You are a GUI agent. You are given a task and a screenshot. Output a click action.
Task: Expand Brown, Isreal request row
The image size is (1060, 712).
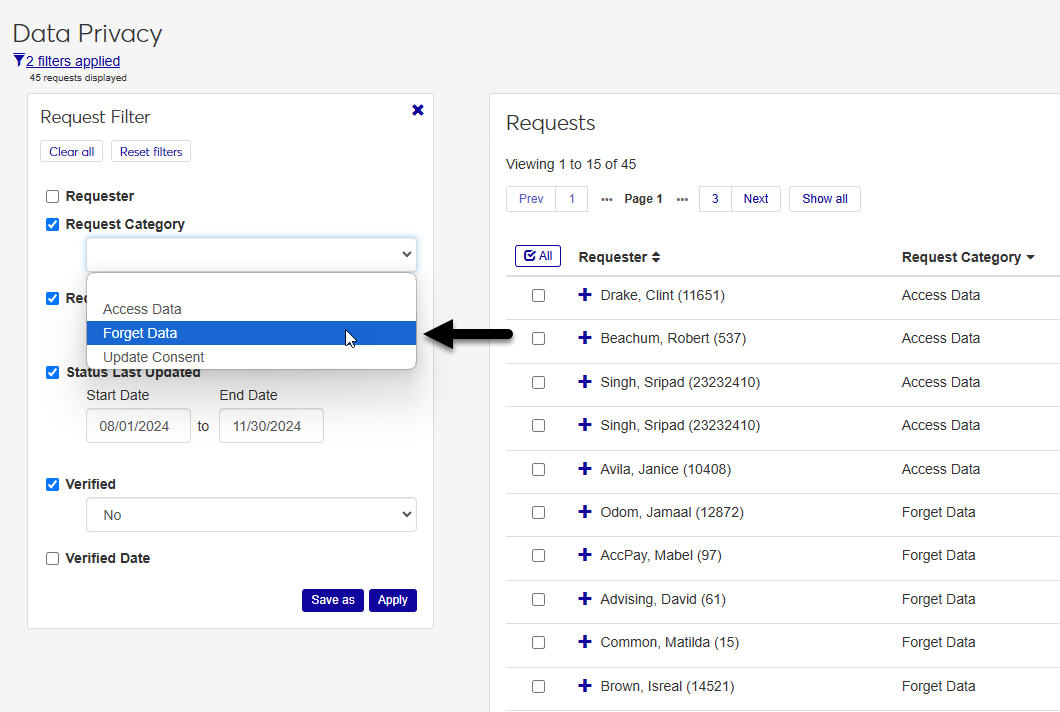click(585, 686)
